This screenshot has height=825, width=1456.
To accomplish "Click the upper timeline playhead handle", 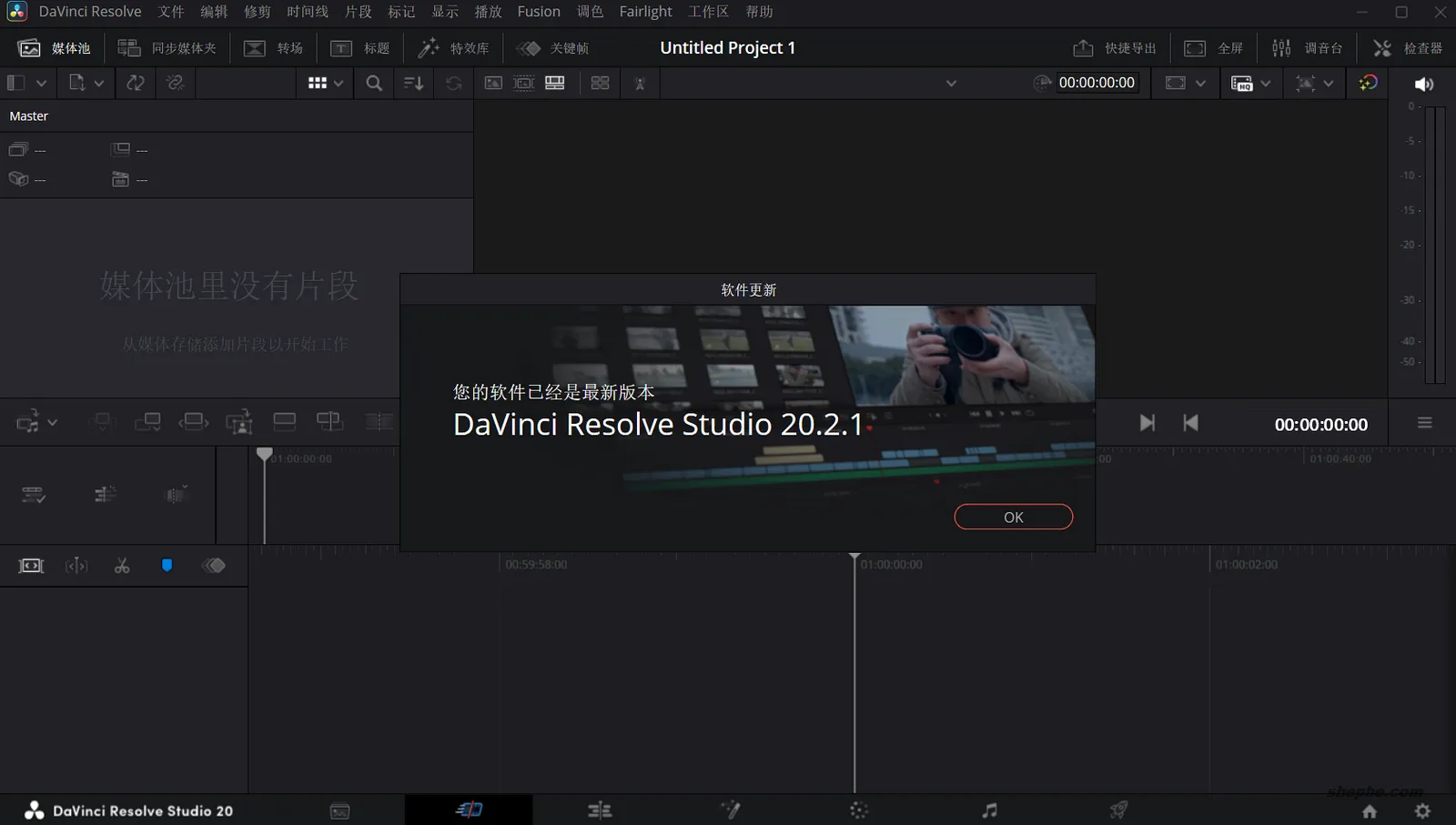I will tap(264, 453).
